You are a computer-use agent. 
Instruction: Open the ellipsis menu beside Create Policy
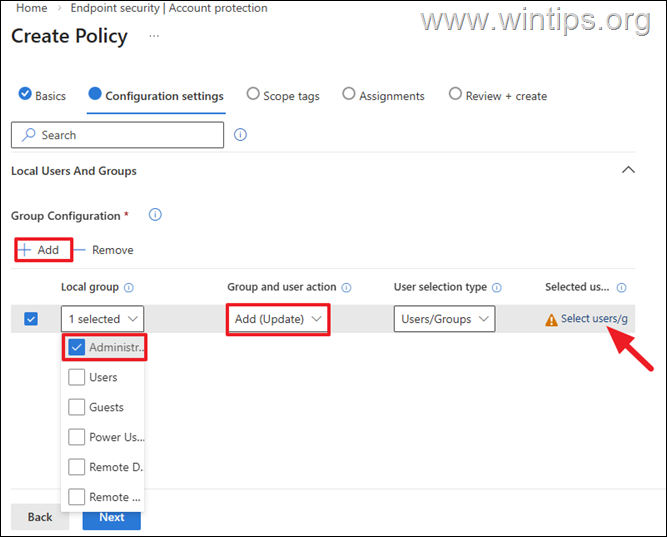[154, 36]
